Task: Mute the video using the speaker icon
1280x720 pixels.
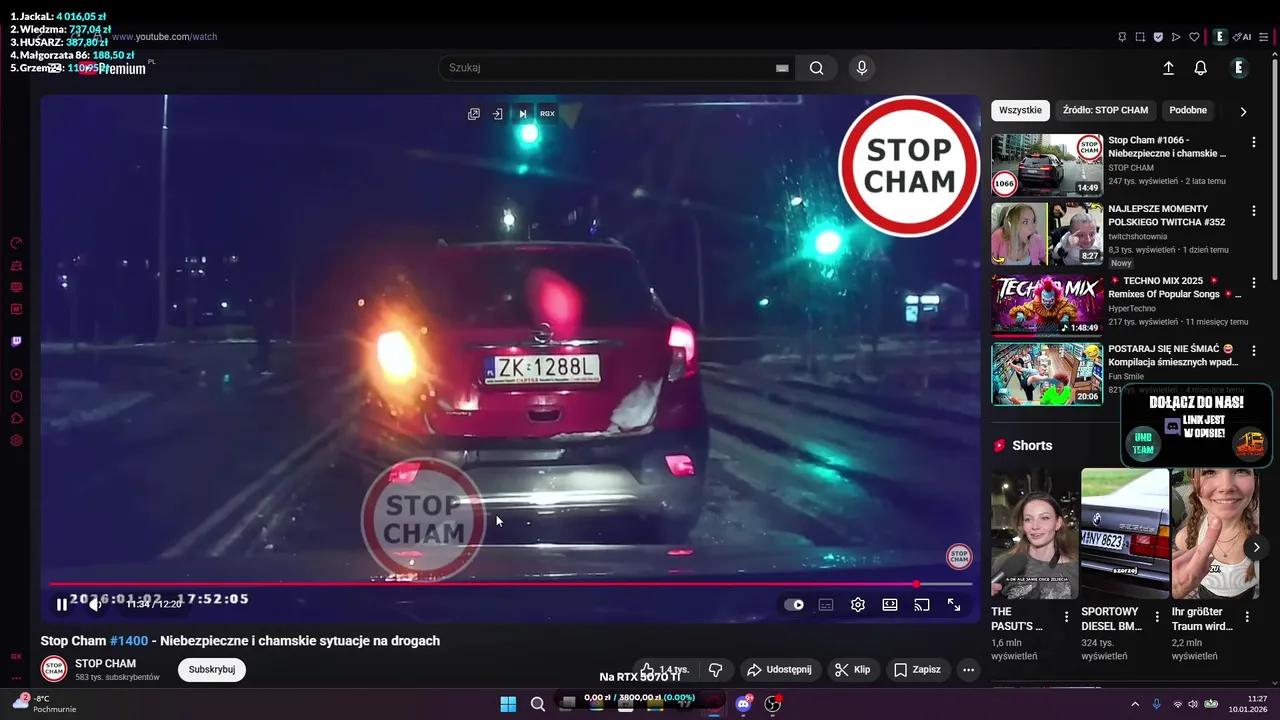Action: coord(95,604)
